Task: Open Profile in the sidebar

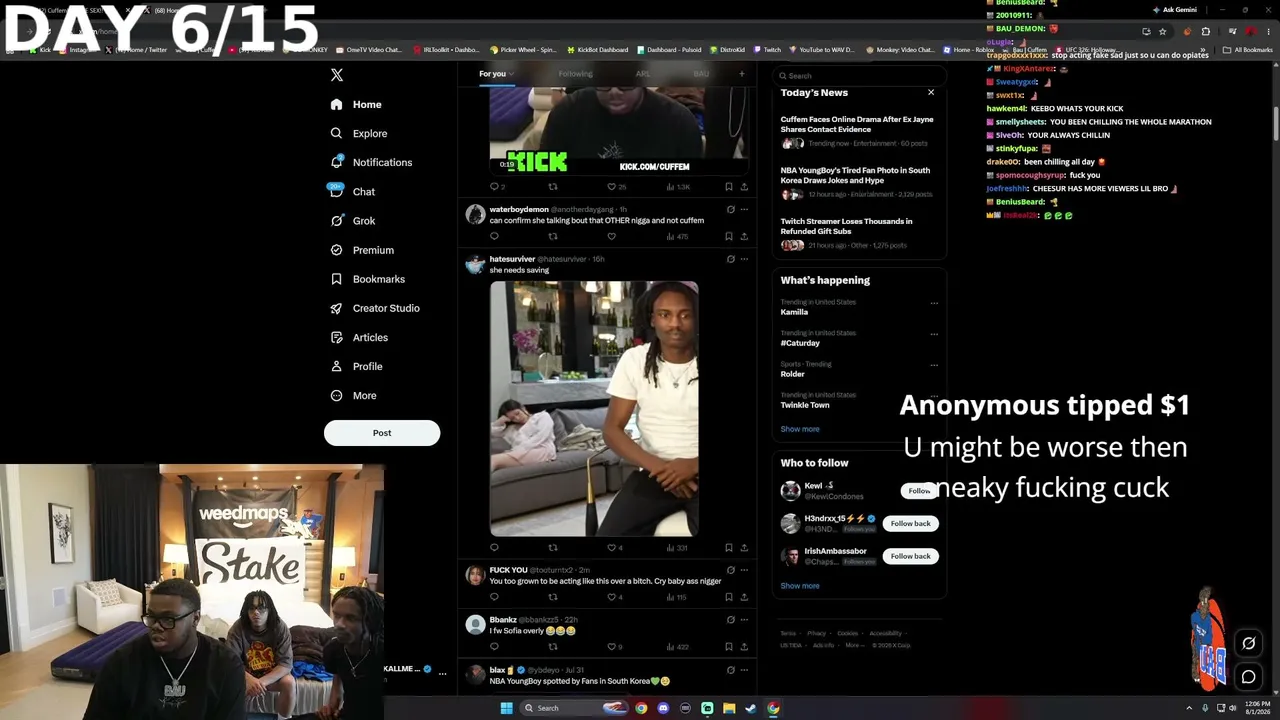Action: point(356,366)
